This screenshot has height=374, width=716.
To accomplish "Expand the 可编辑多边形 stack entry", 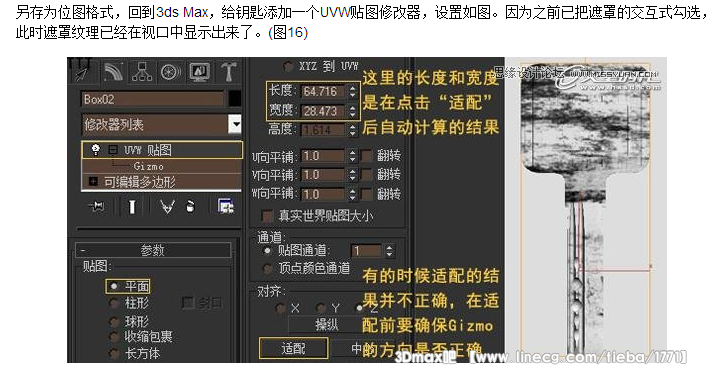I will click(x=93, y=182).
